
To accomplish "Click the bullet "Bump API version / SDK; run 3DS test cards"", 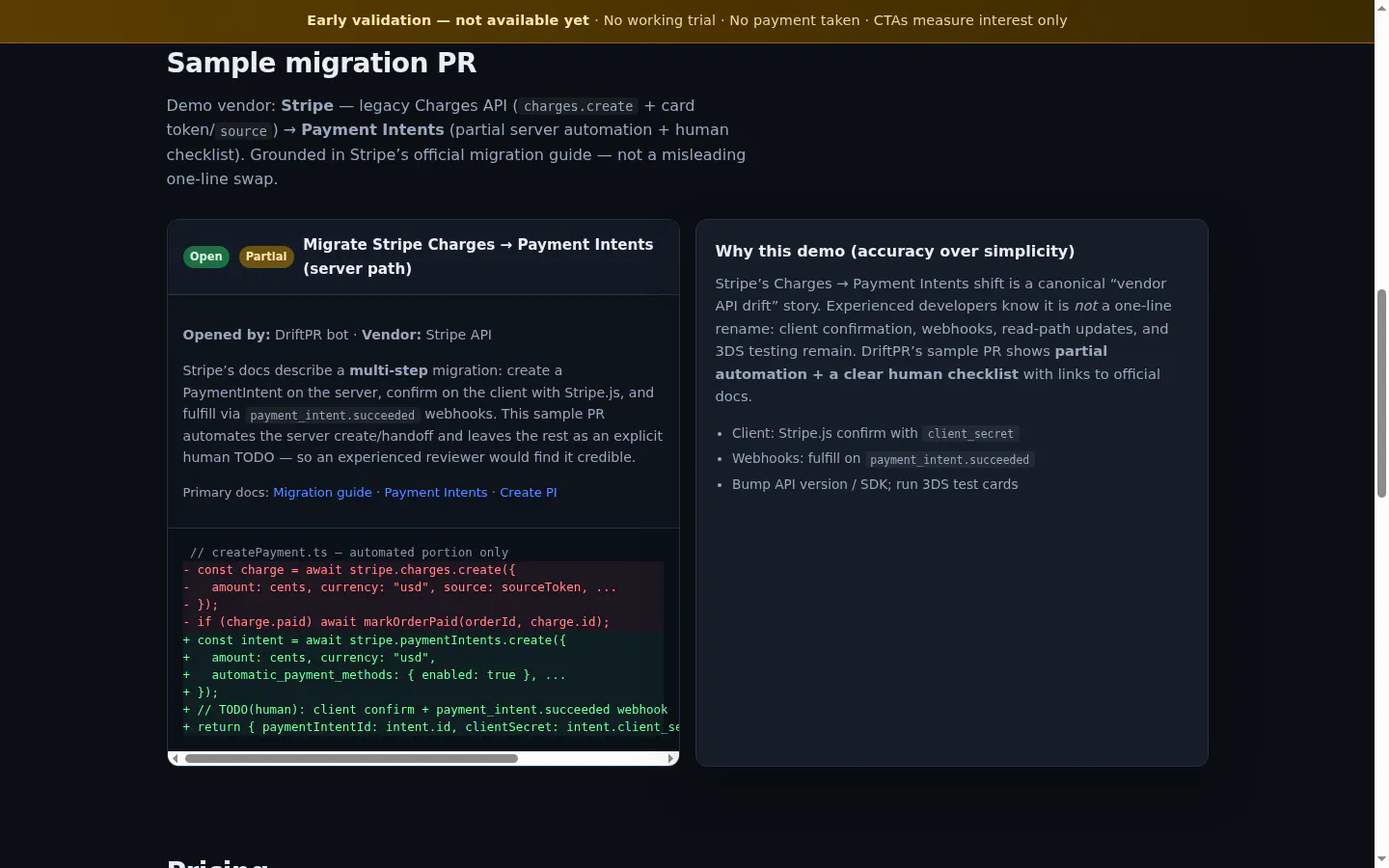I will [875, 484].
